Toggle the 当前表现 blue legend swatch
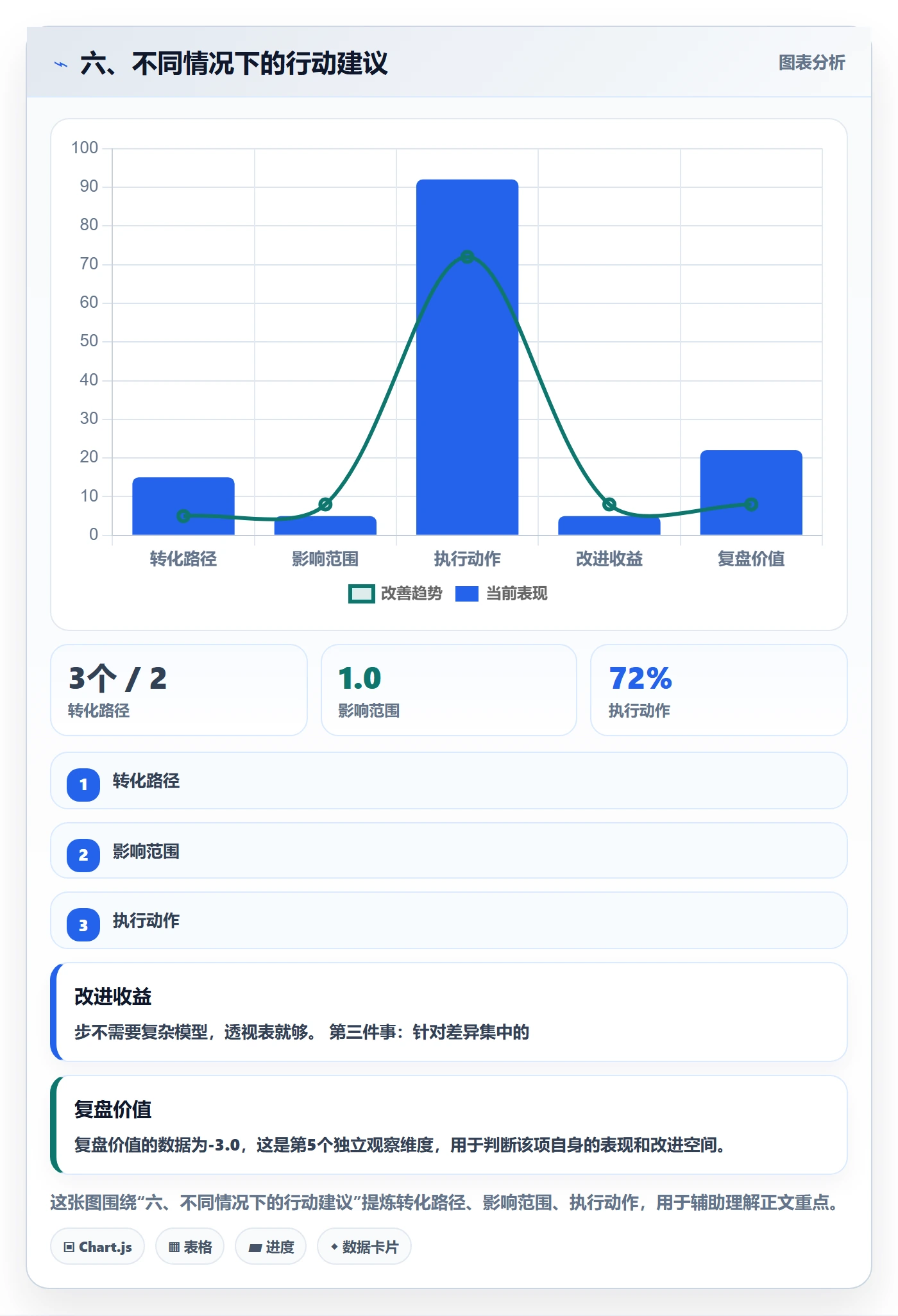Screen dimensions: 898x1316 [x=467, y=594]
